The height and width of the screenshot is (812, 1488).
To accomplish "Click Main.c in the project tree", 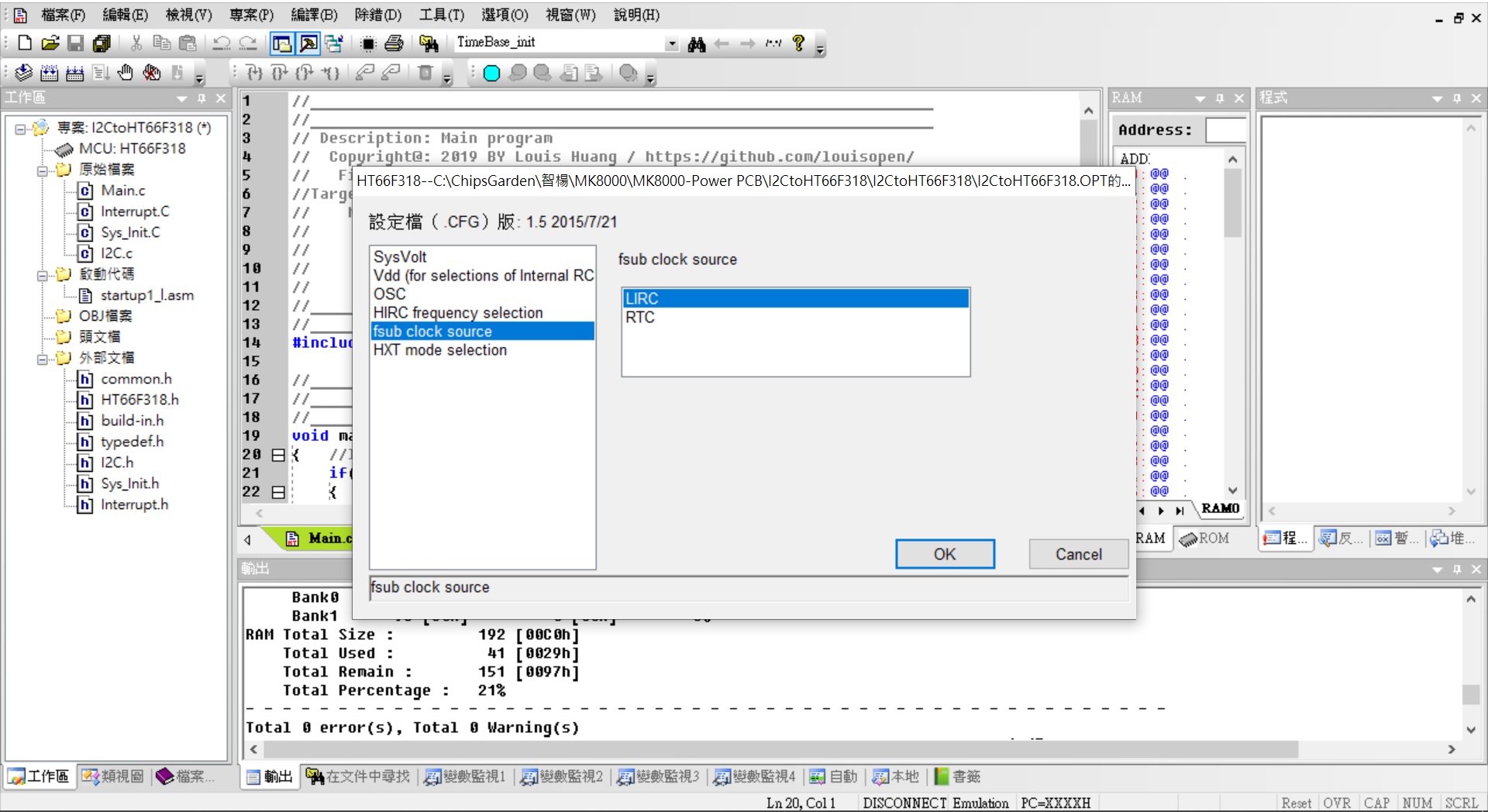I will tap(122, 191).
